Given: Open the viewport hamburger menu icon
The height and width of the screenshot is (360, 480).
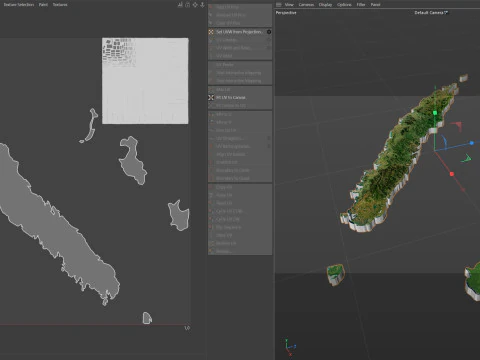Looking at the screenshot, I should point(279,5).
